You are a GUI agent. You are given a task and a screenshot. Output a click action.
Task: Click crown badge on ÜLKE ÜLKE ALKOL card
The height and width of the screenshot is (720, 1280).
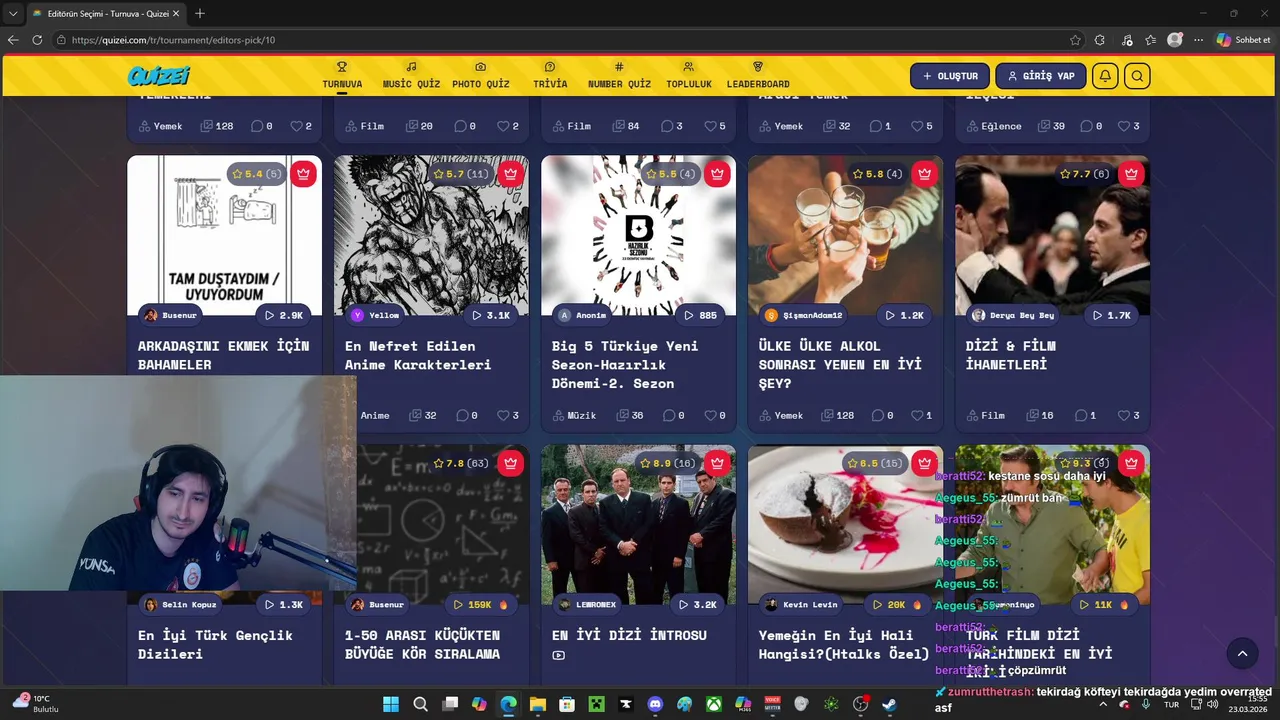click(x=924, y=174)
